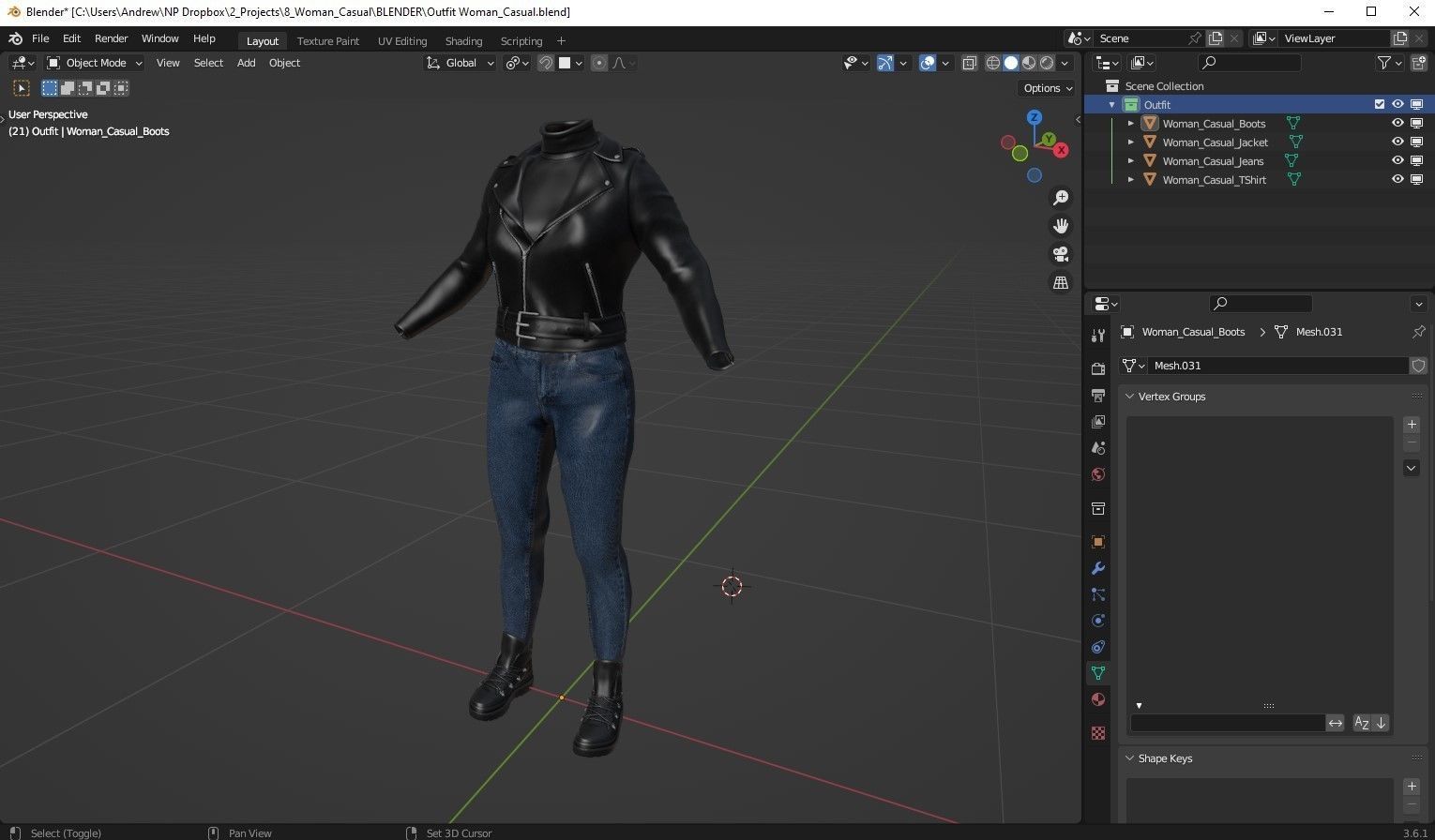The image size is (1435, 840).
Task: Hide Woman_Casual_TShirt with eye icon
Action: (1397, 180)
